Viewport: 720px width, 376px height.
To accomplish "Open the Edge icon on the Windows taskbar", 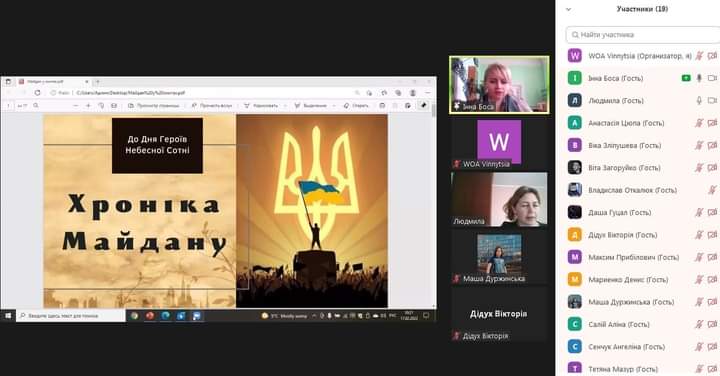I will click(x=165, y=316).
